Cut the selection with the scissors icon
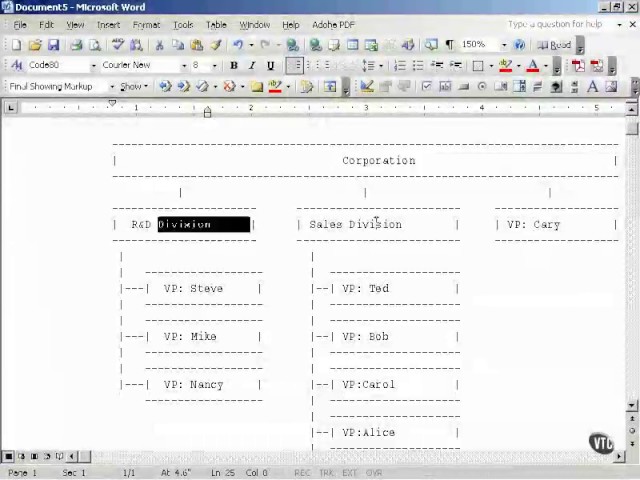Screen dimensions: 640x480 (159, 45)
